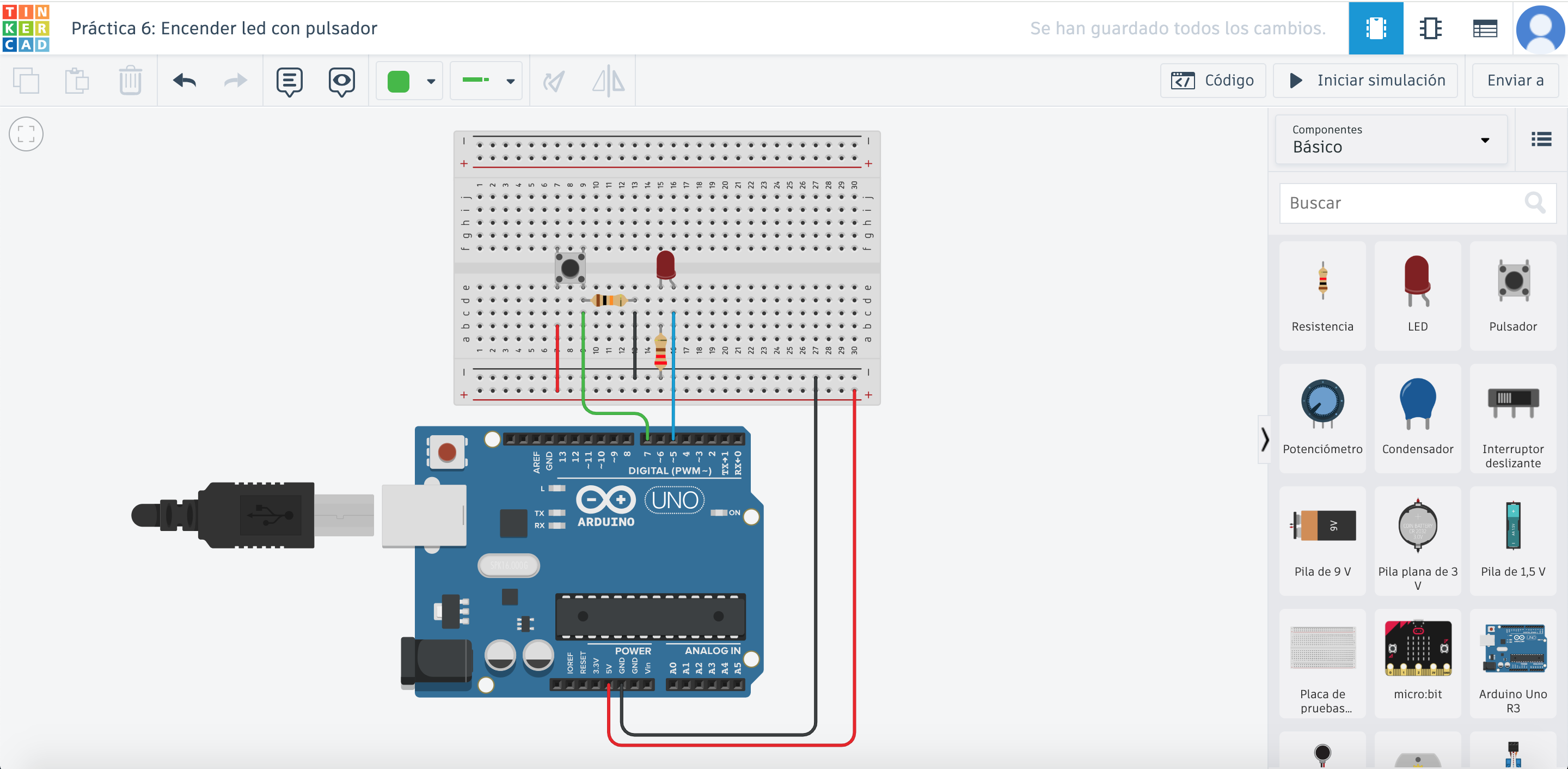Switch to circuit view
Image resolution: width=1568 pixels, height=769 pixels.
point(1375,28)
